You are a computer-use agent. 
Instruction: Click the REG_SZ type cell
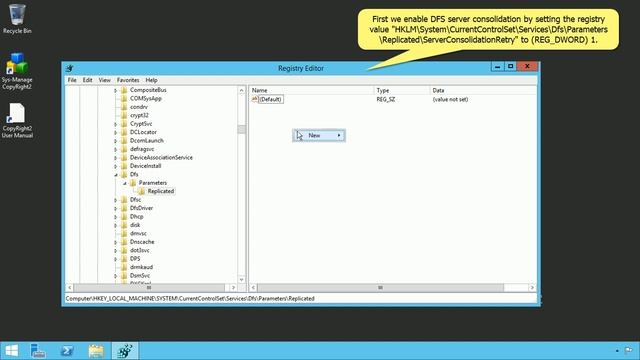[x=386, y=99]
